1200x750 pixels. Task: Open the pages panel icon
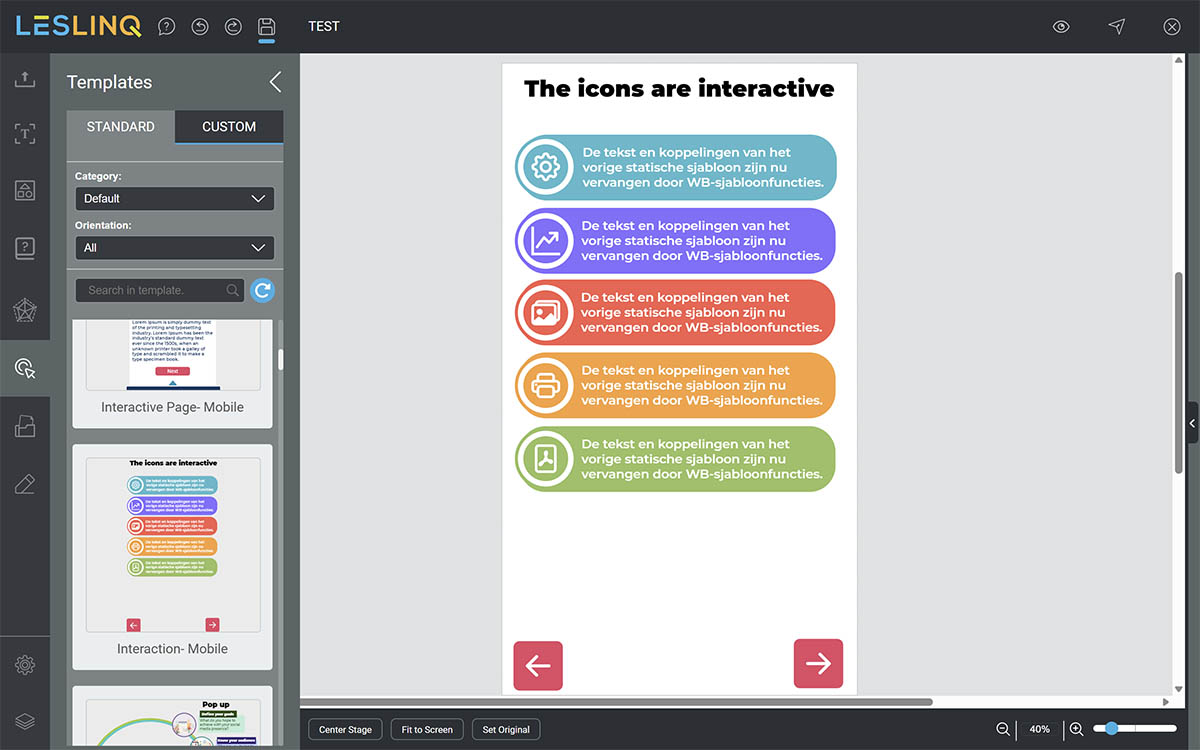[x=25, y=427]
